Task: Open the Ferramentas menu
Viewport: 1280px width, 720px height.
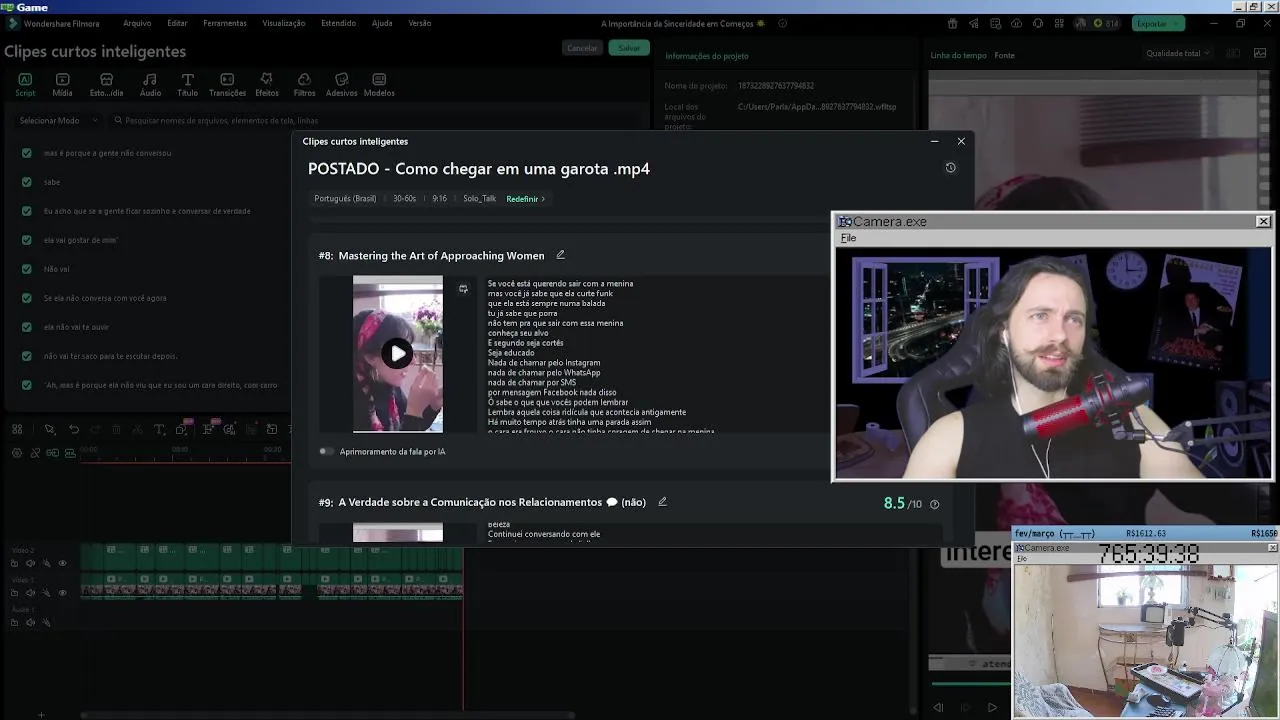Action: point(224,23)
